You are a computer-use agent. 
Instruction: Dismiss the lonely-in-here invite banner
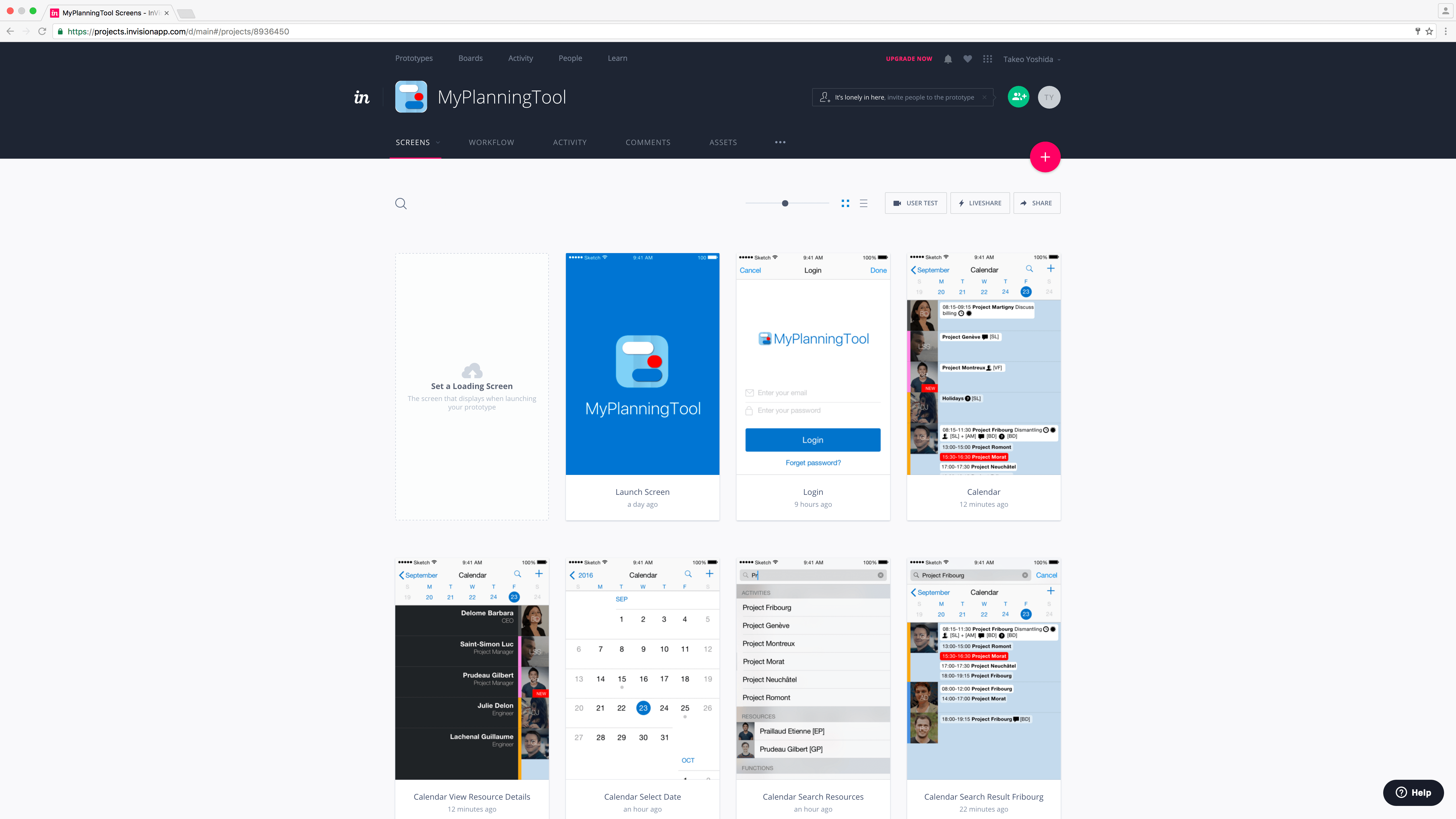tap(984, 97)
